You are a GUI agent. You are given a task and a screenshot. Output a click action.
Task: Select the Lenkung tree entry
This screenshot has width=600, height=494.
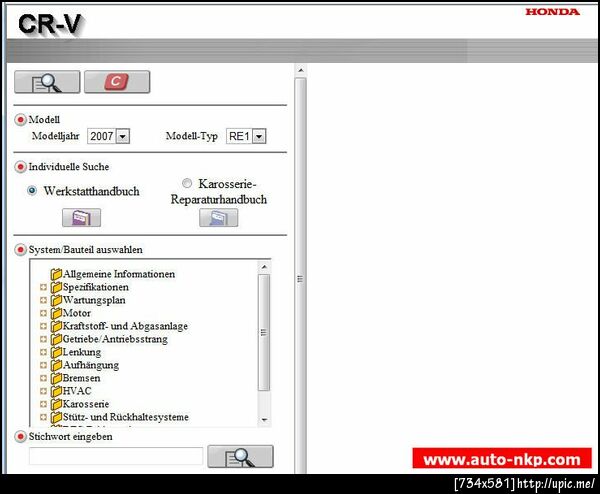82,352
